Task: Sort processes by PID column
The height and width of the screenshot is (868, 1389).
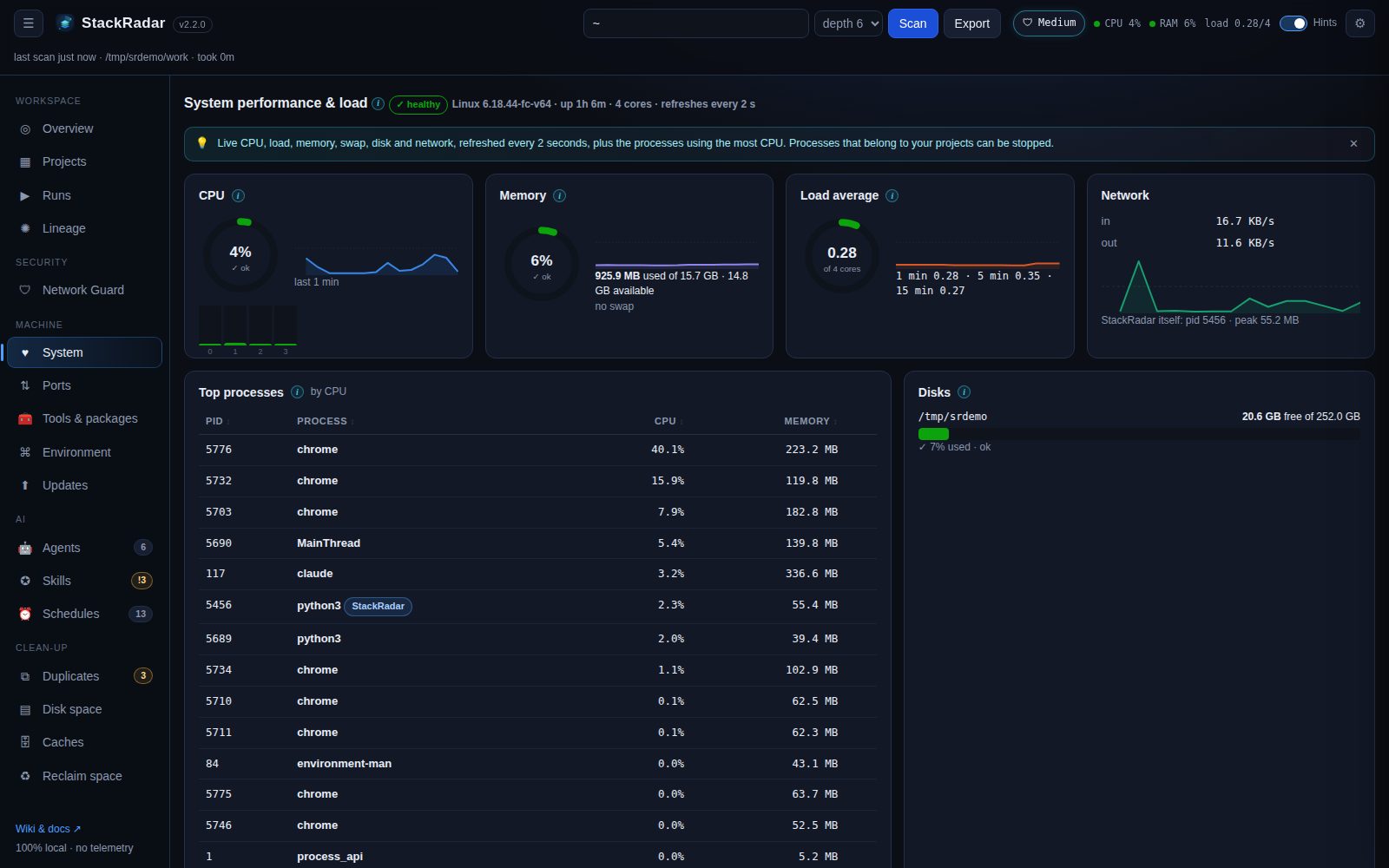Action: (x=217, y=421)
